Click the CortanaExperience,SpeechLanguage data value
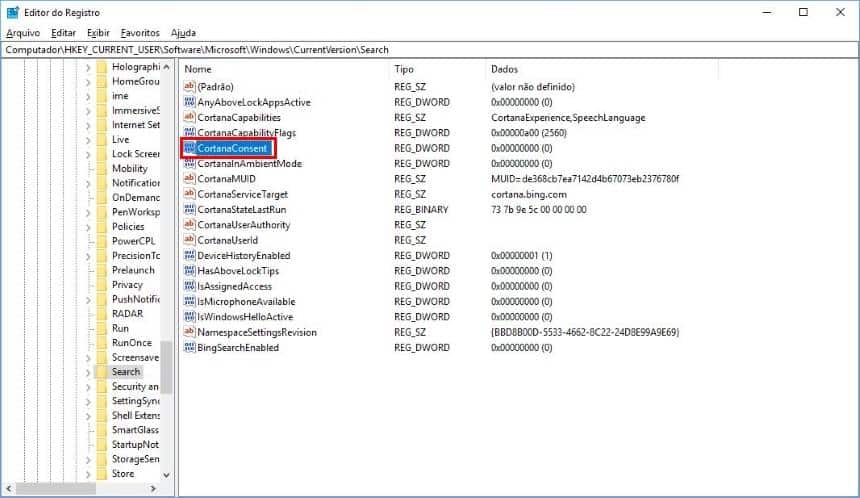This screenshot has height=498, width=860. (x=568, y=117)
